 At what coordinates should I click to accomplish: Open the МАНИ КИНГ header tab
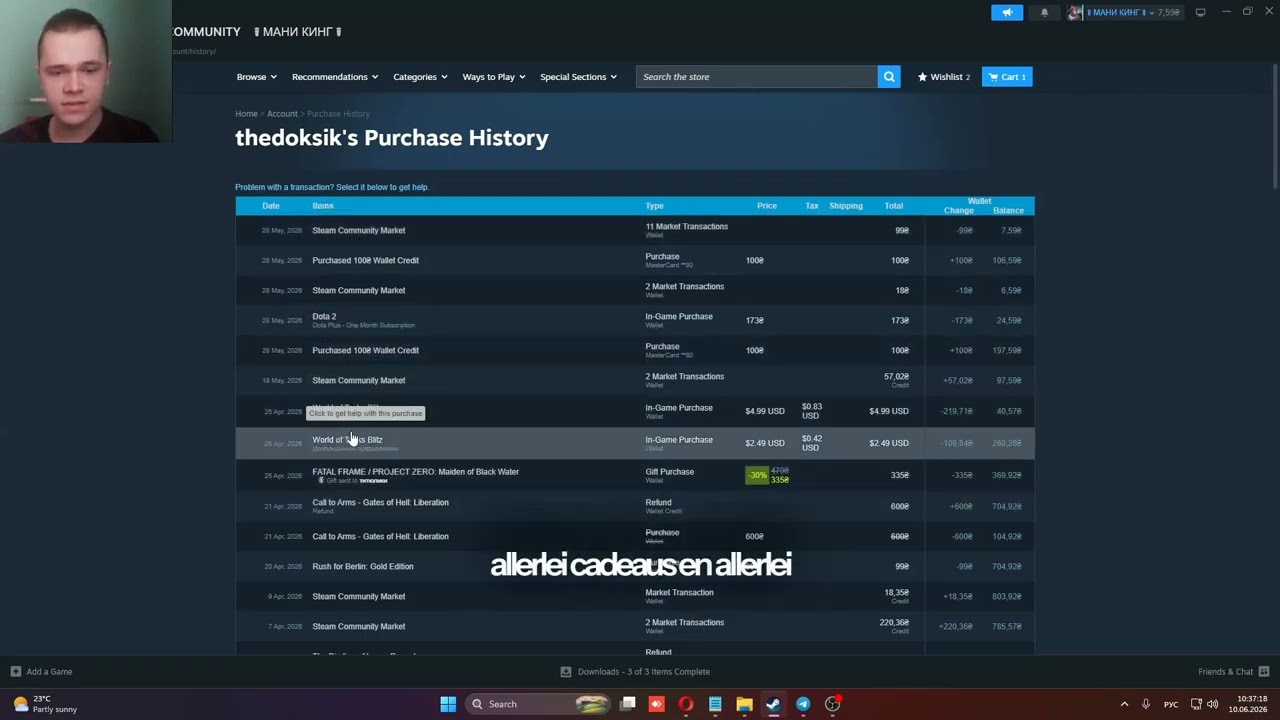298,32
